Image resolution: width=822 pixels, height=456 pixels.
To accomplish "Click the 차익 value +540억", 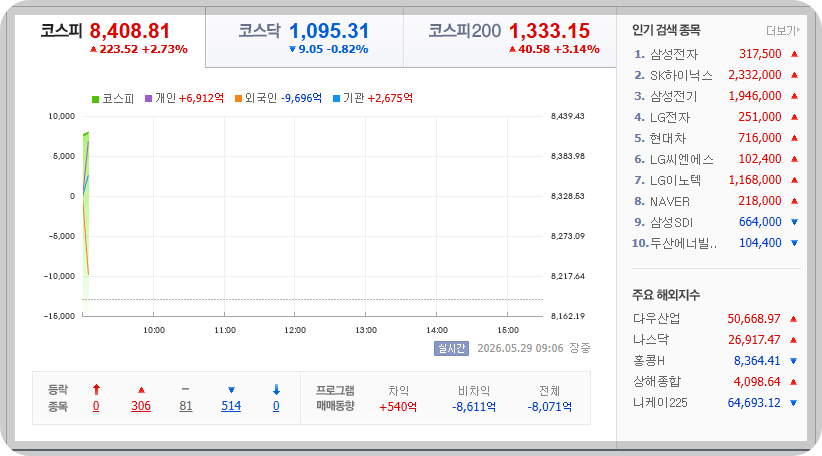I will pos(398,407).
